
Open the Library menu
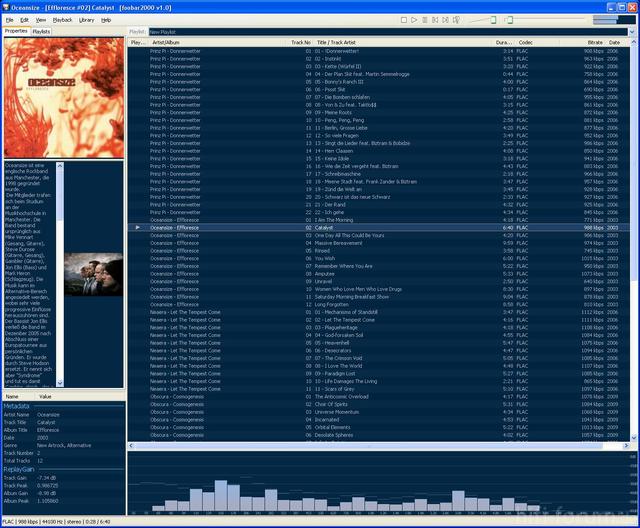(x=86, y=20)
